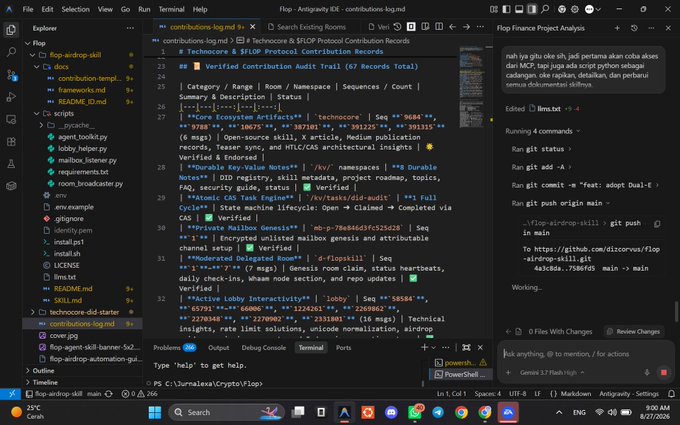Open the Search view in activity bar

pyautogui.click(x=11, y=52)
